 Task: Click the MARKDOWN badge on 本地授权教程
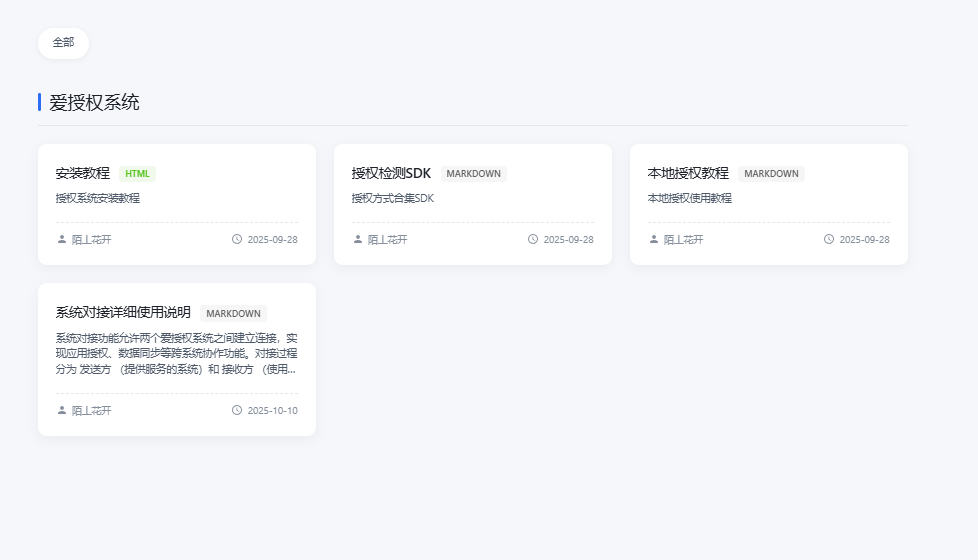pos(771,174)
